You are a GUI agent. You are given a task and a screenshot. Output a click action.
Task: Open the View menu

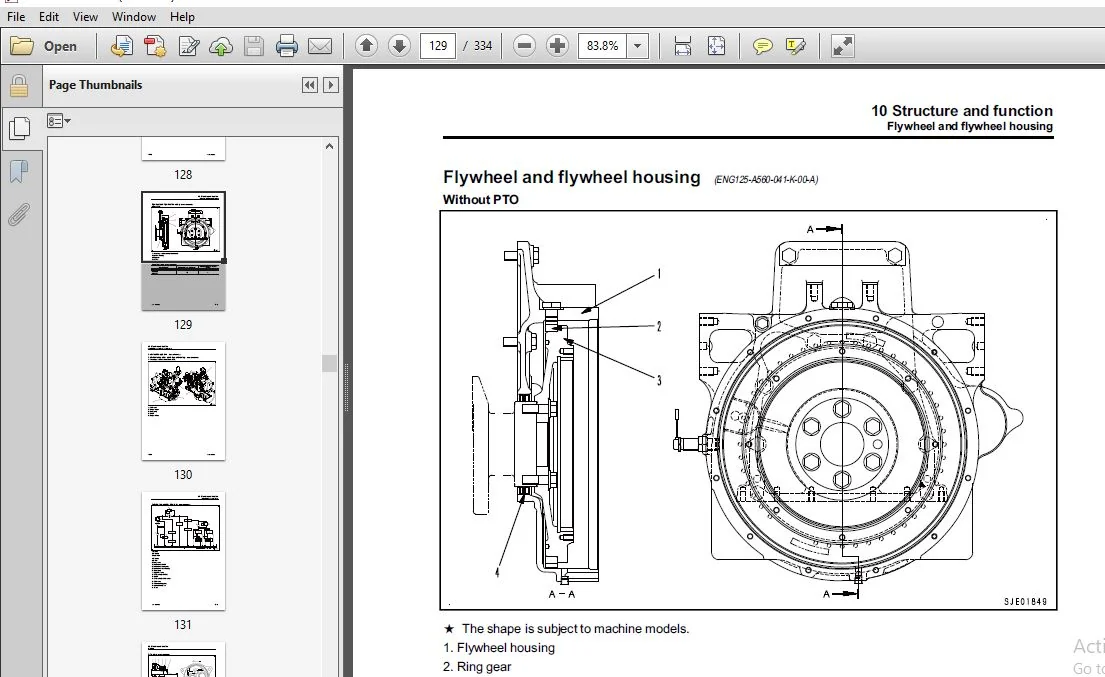(85, 16)
